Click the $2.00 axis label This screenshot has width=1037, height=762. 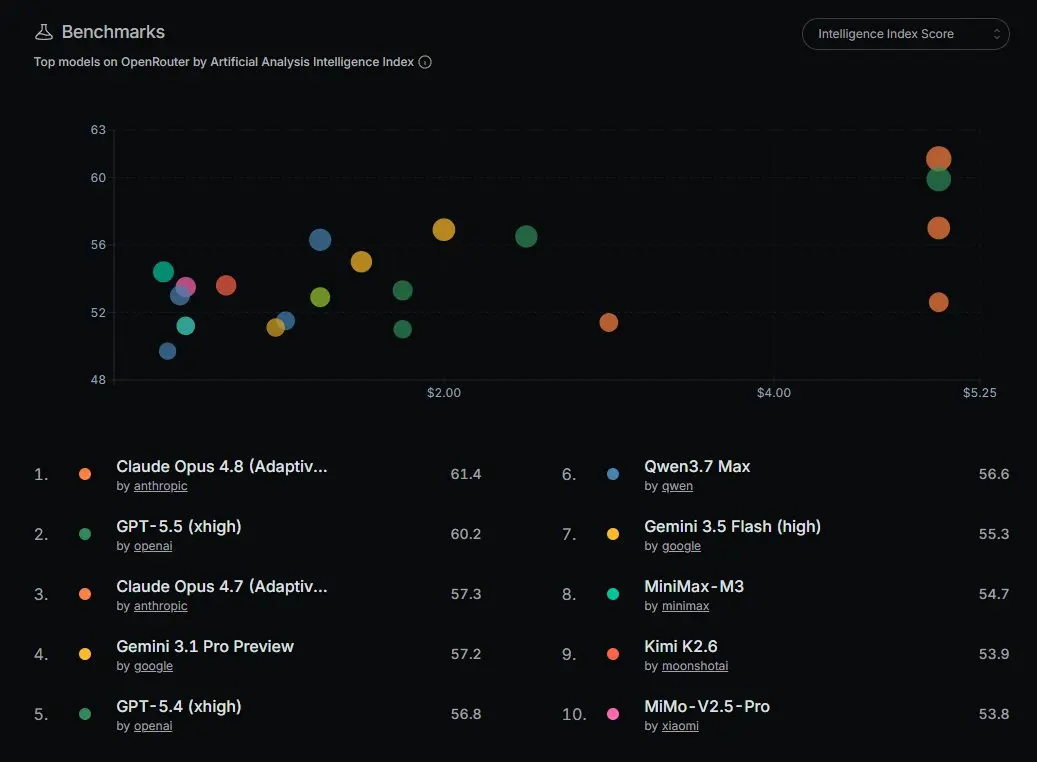[x=444, y=393]
